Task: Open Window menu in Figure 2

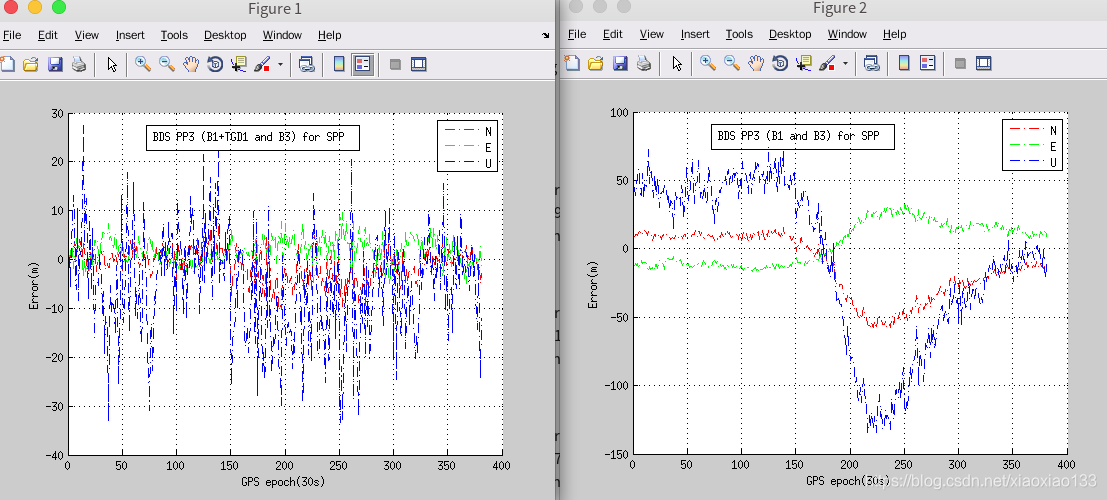Action: click(x=846, y=34)
